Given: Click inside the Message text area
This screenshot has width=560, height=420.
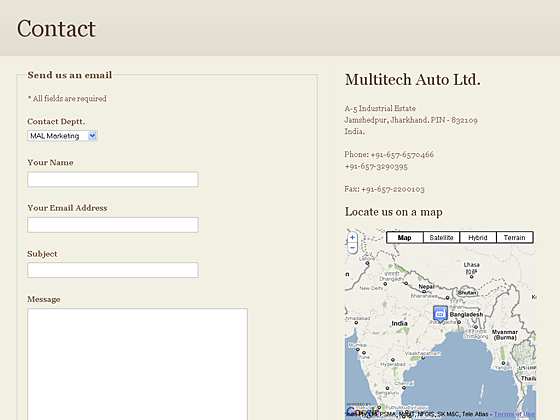Looking at the screenshot, I should pyautogui.click(x=138, y=364).
